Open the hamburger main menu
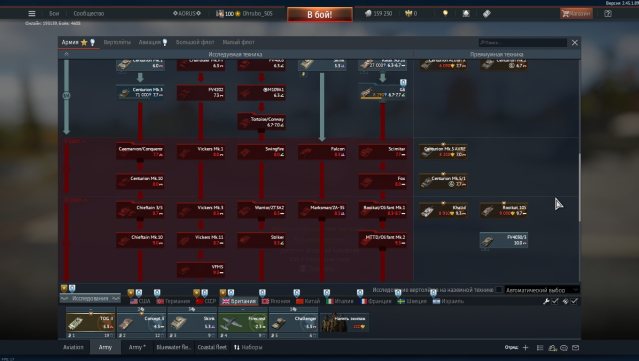Image resolution: width=639 pixels, height=361 pixels. tap(32, 13)
